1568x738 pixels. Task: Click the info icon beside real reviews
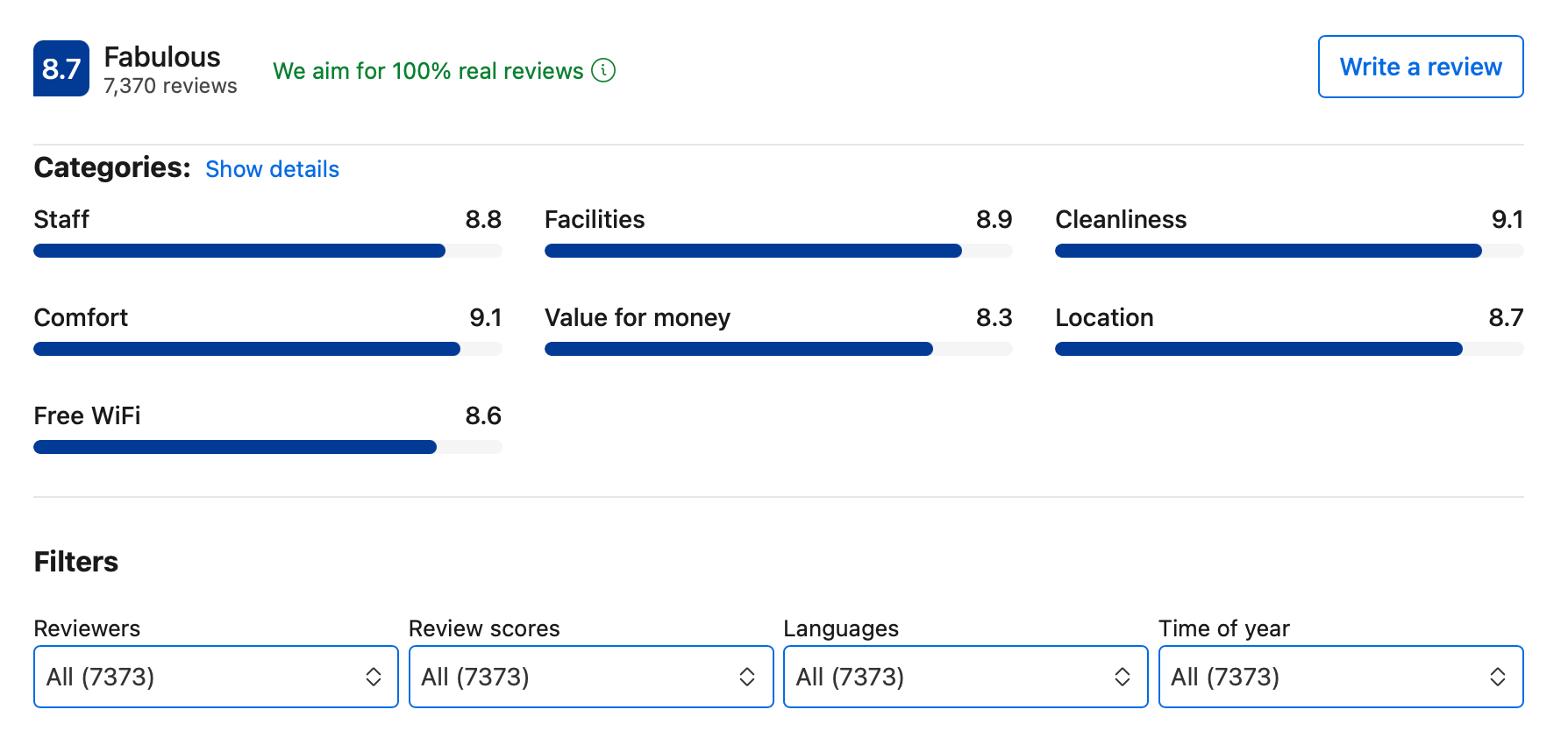pyautogui.click(x=603, y=70)
